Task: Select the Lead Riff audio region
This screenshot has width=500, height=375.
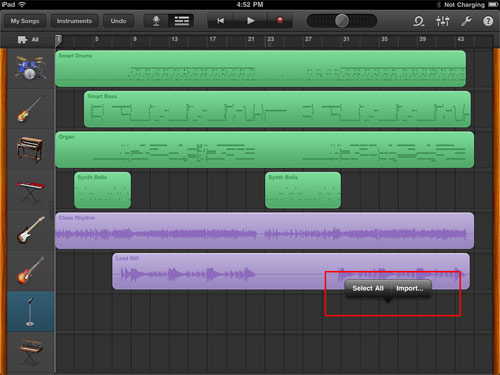Action: pyautogui.click(x=291, y=271)
